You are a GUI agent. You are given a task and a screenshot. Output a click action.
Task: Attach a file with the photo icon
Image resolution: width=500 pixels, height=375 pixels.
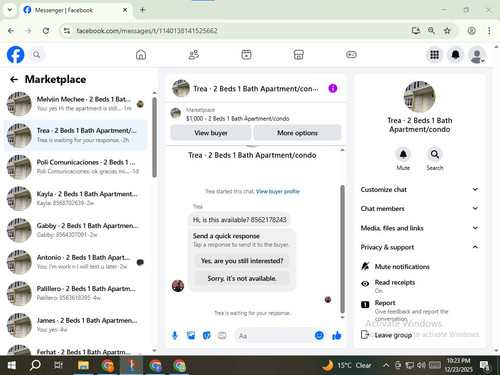coord(191,336)
